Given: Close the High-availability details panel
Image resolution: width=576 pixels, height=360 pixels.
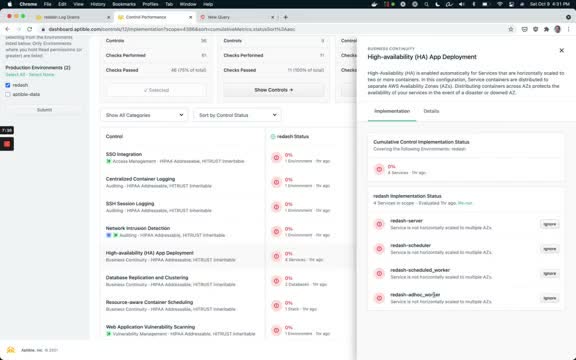Looking at the screenshot, I should (x=561, y=51).
